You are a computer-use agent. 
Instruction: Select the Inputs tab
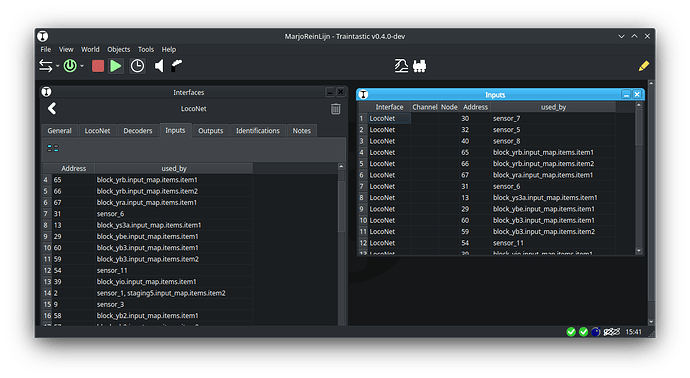tap(175, 130)
